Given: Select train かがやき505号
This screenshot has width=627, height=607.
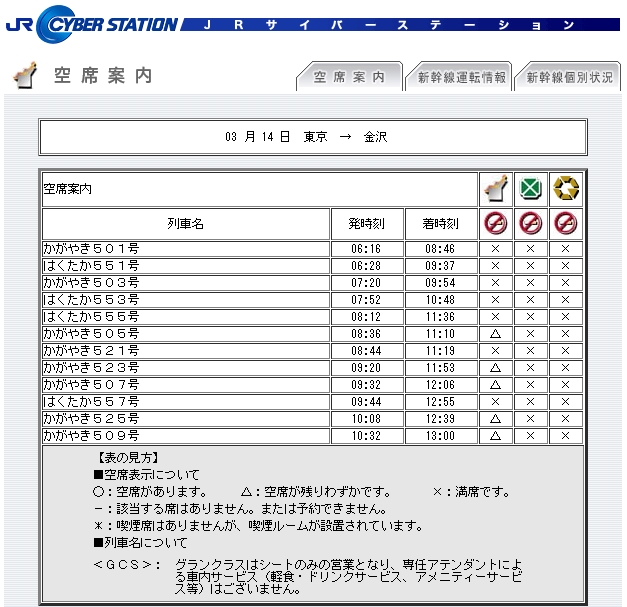Looking at the screenshot, I should 91,333.
